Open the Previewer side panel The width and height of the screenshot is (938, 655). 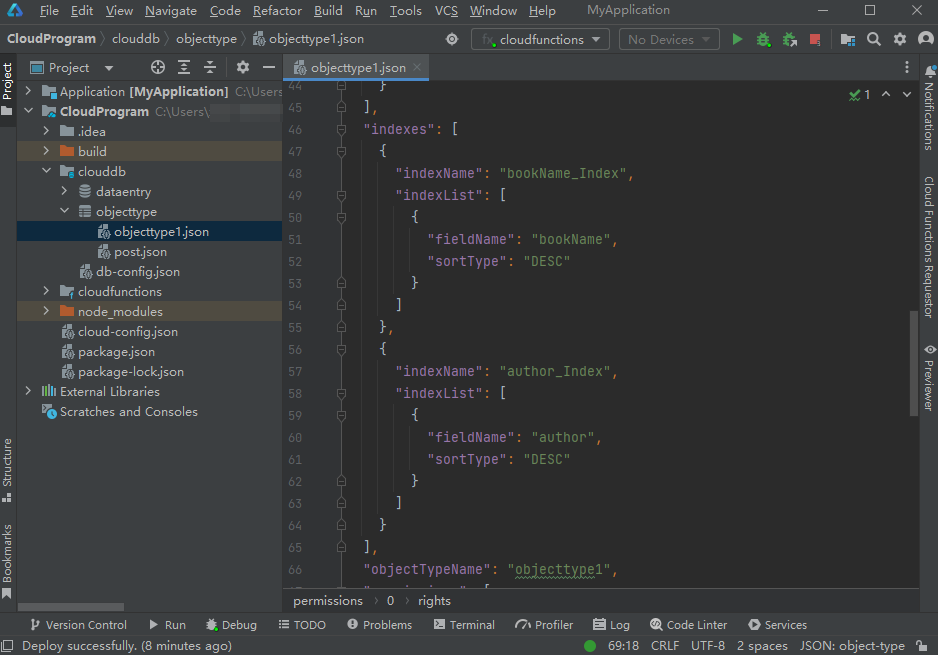point(929,377)
